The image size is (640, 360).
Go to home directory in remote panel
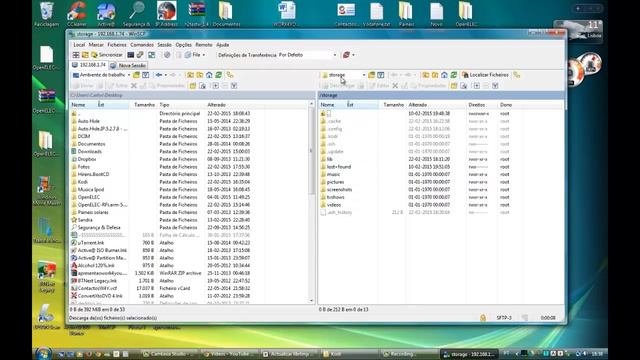point(444,75)
